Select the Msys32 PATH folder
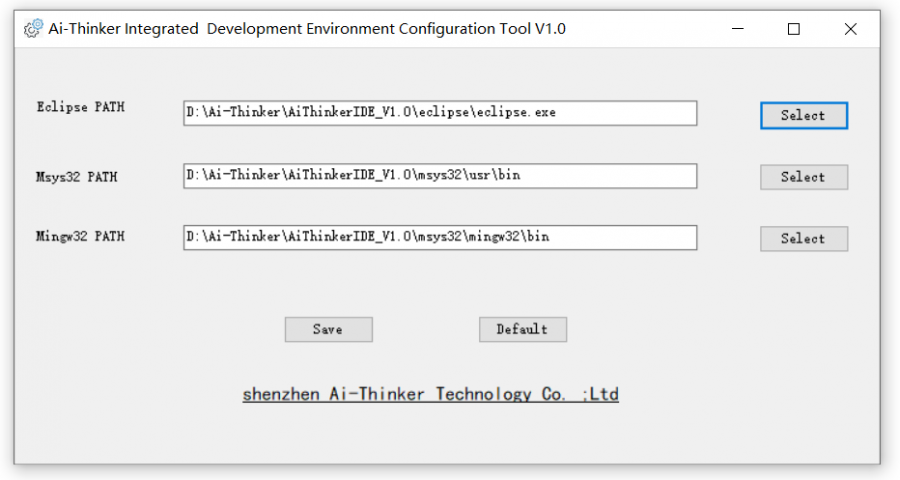The width and height of the screenshot is (900, 480). click(x=804, y=177)
